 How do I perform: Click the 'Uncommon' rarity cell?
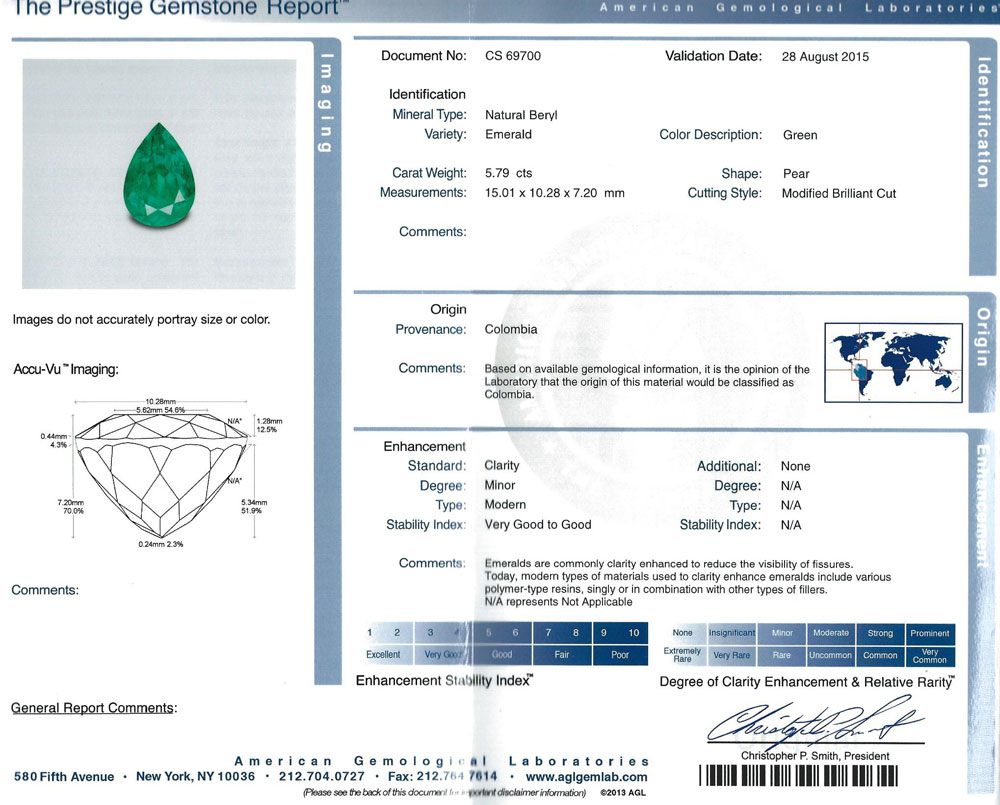coord(830,655)
